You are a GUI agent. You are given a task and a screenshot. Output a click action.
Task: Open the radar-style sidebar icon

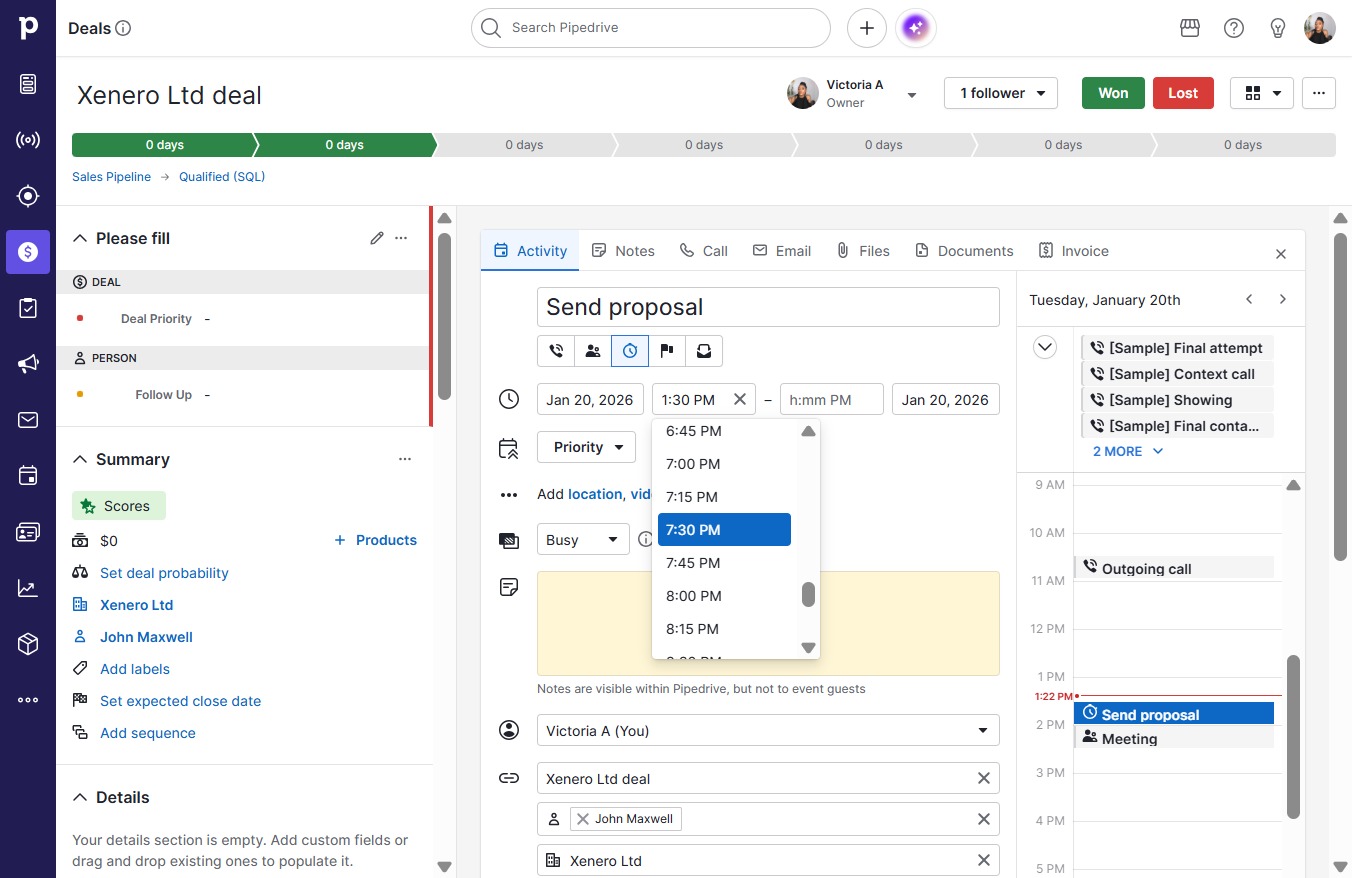(28, 140)
